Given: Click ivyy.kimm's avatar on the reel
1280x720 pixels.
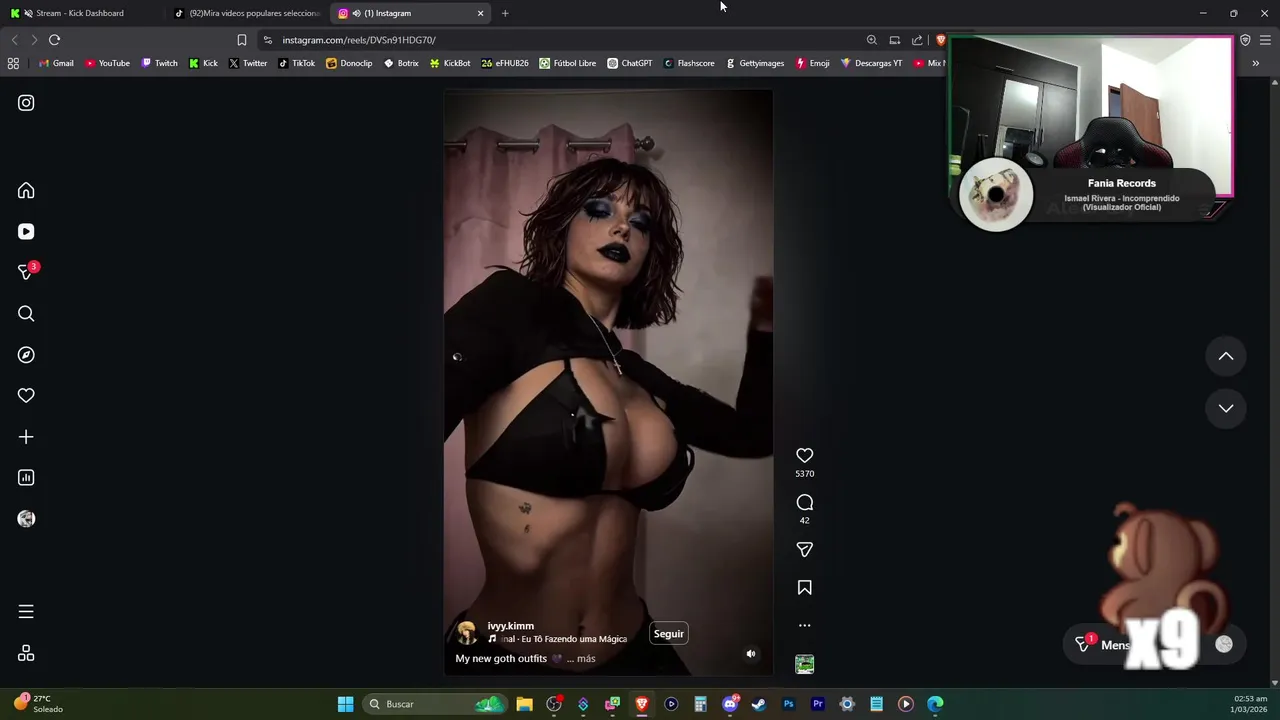Looking at the screenshot, I should click(466, 632).
